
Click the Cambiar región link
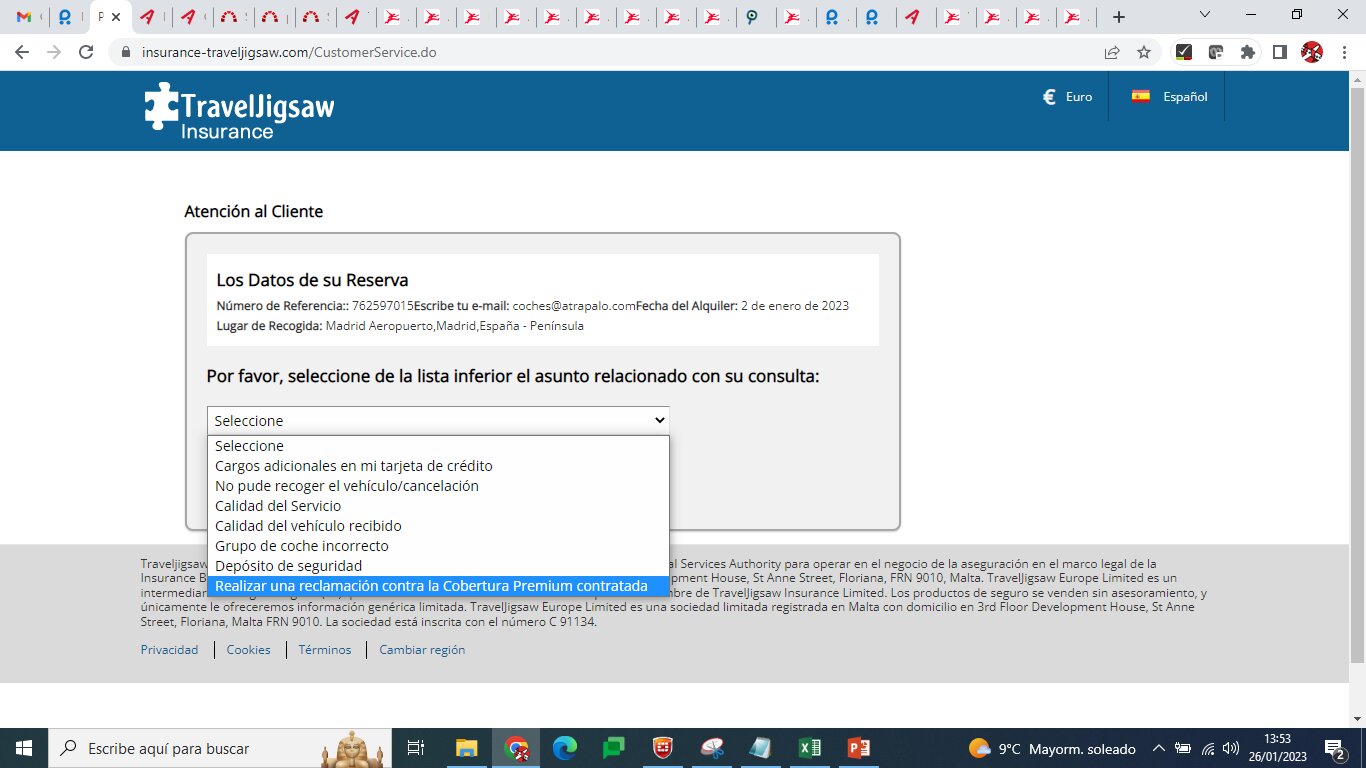coord(422,650)
